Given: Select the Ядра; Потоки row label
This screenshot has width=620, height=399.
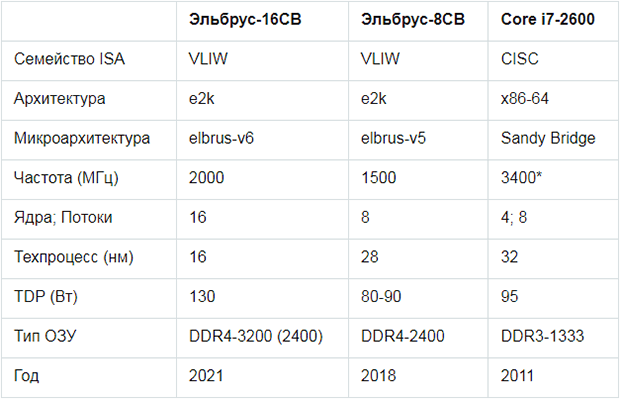Looking at the screenshot, I should pos(63,217).
